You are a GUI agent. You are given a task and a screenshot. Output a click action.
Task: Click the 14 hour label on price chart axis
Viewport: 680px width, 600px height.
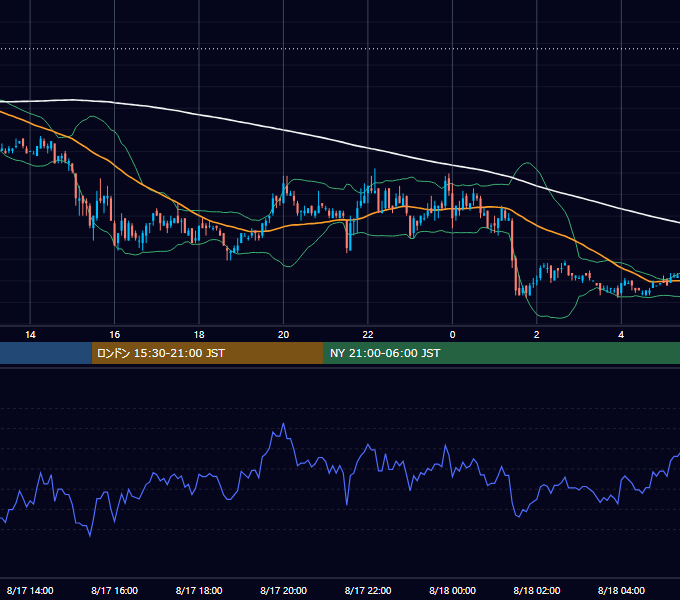[30, 335]
